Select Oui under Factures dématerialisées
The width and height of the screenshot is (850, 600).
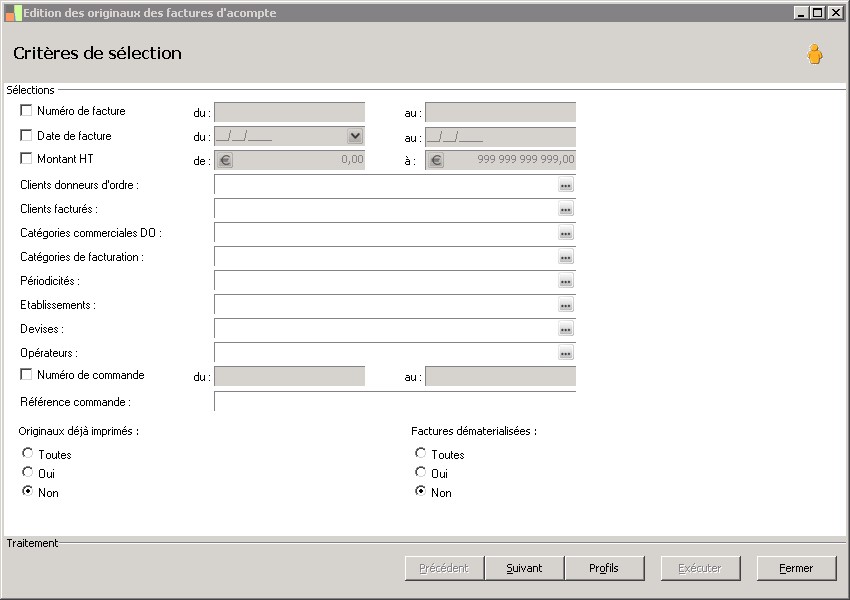tap(421, 473)
